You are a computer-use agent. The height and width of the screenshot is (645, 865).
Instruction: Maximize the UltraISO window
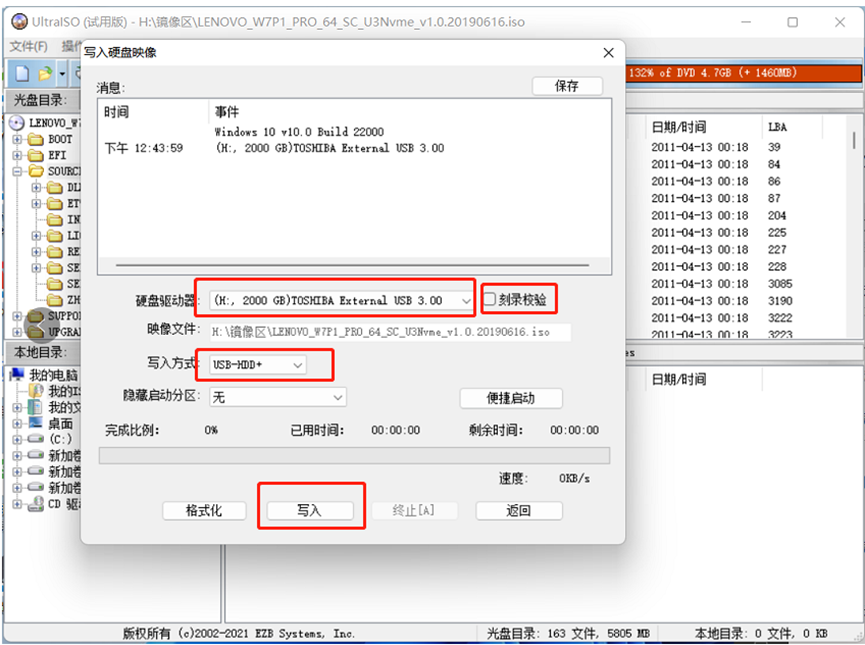[x=793, y=22]
